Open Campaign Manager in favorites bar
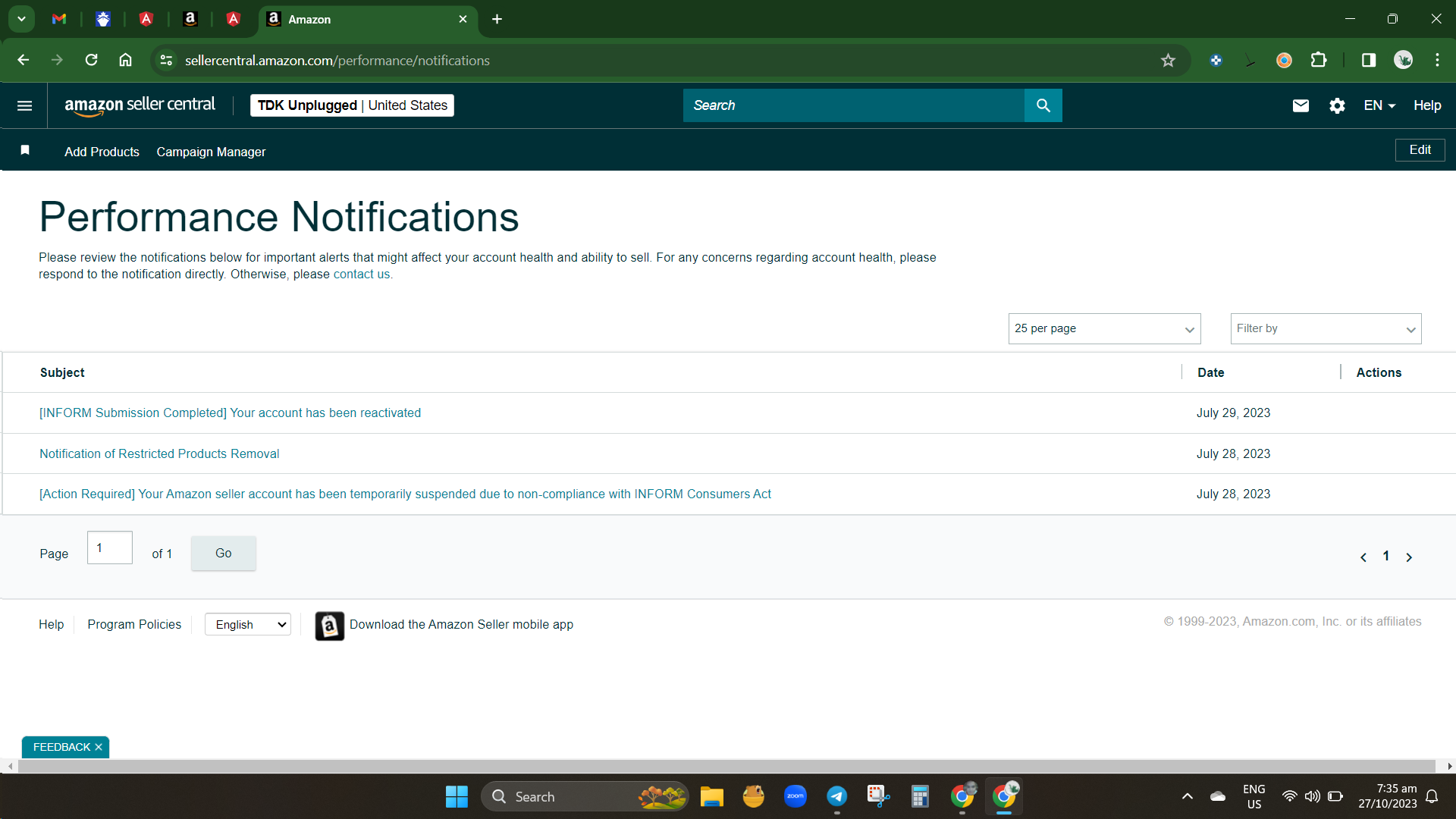Image resolution: width=1456 pixels, height=819 pixels. pos(211,152)
